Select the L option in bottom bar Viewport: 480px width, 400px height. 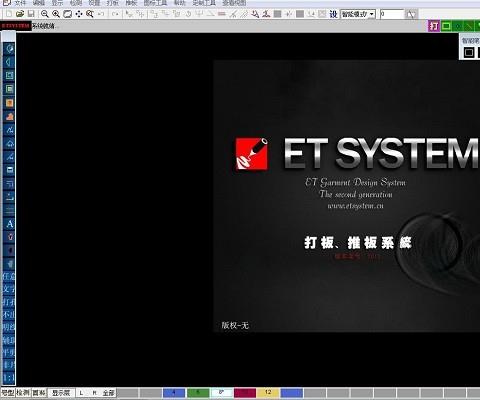[81, 393]
